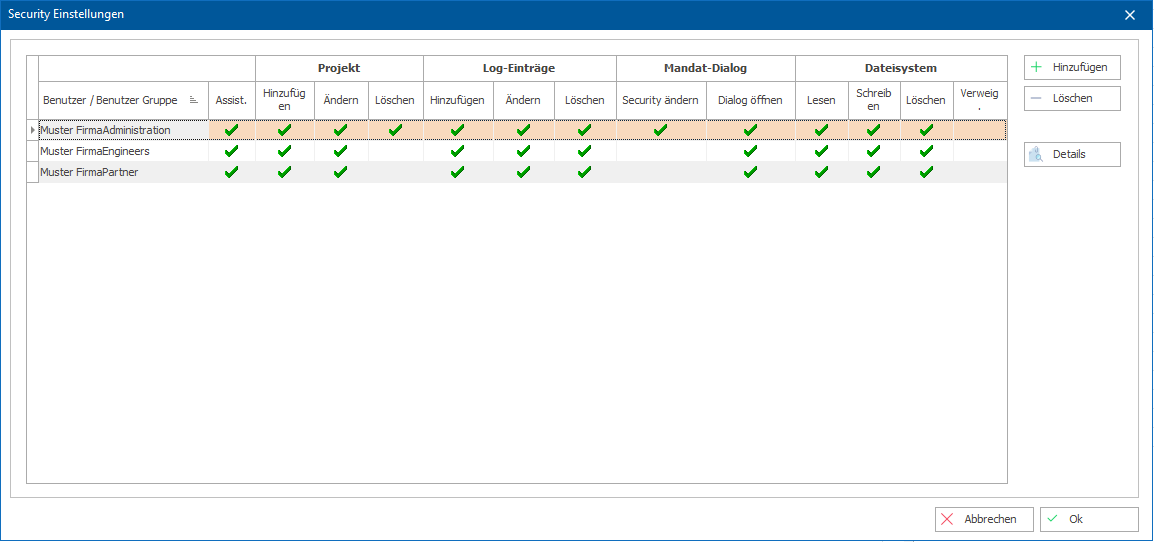Toggle Projekt Löschen for Muster FirmaAdministration
Image resolution: width=1154 pixels, height=542 pixels.
[395, 130]
